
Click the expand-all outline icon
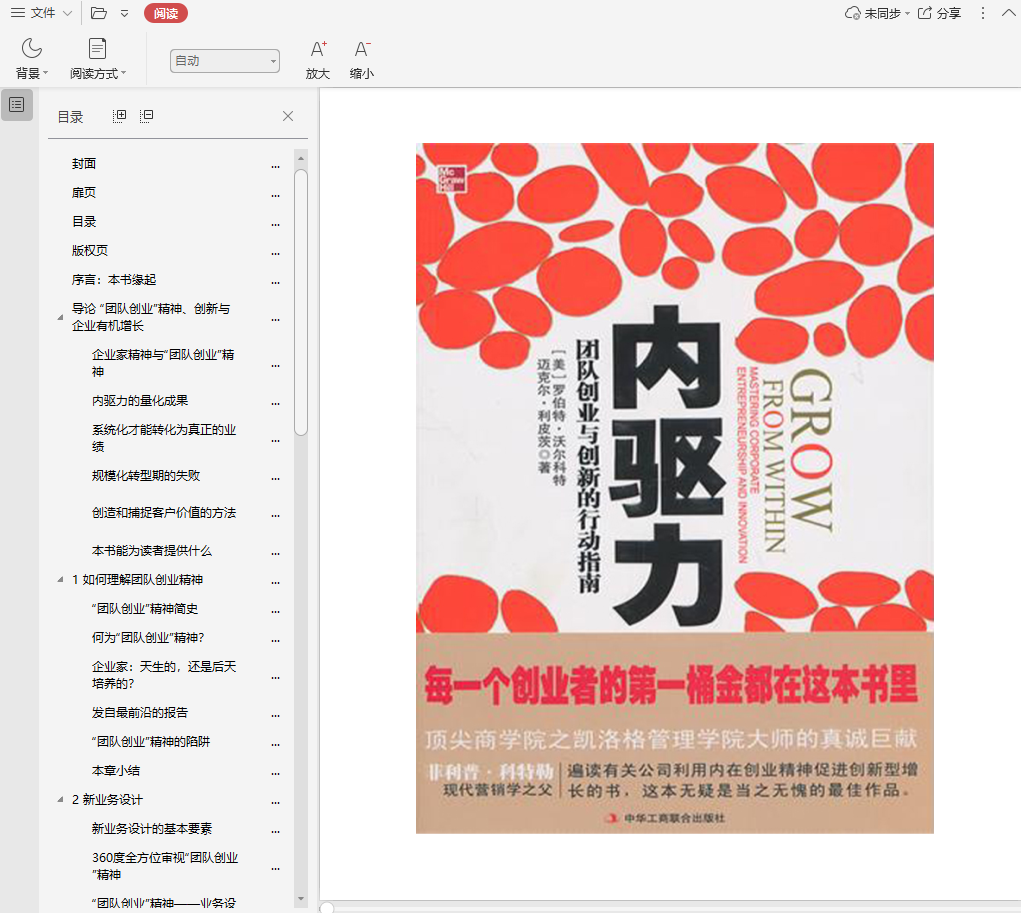(x=119, y=116)
